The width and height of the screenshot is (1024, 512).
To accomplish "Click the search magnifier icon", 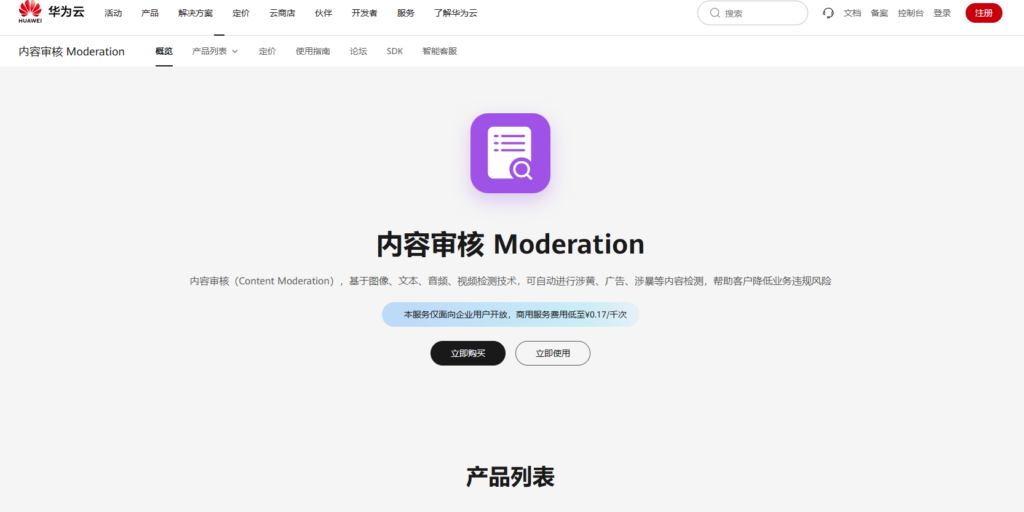I will point(714,13).
